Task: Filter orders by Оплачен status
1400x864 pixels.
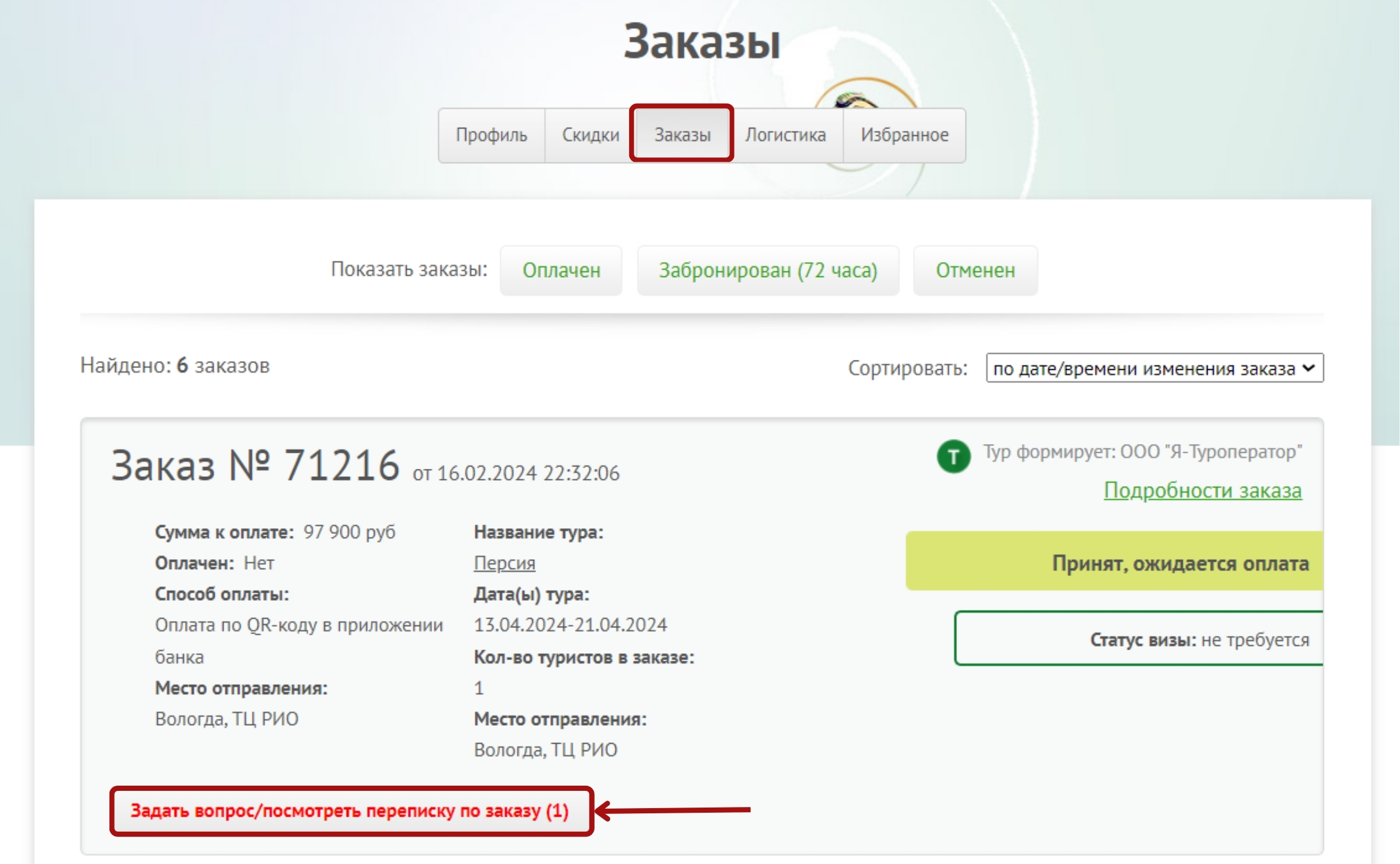Action: [x=561, y=270]
